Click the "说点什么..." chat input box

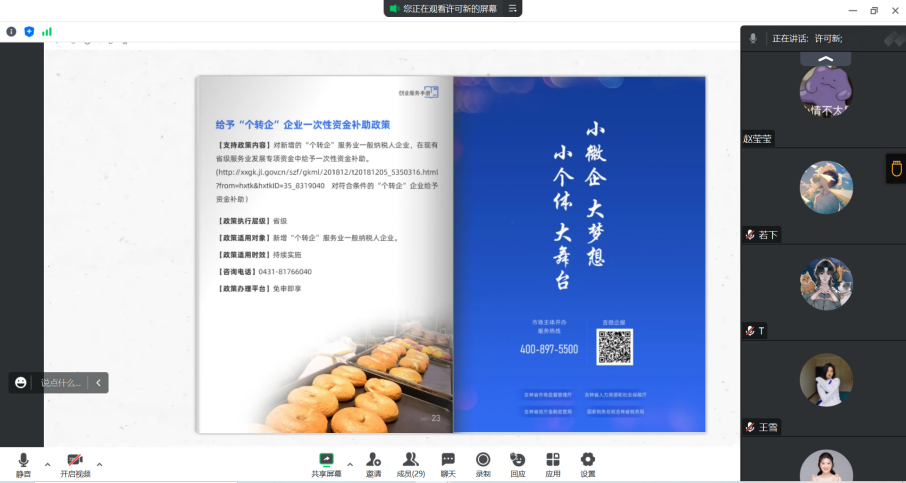[x=60, y=383]
